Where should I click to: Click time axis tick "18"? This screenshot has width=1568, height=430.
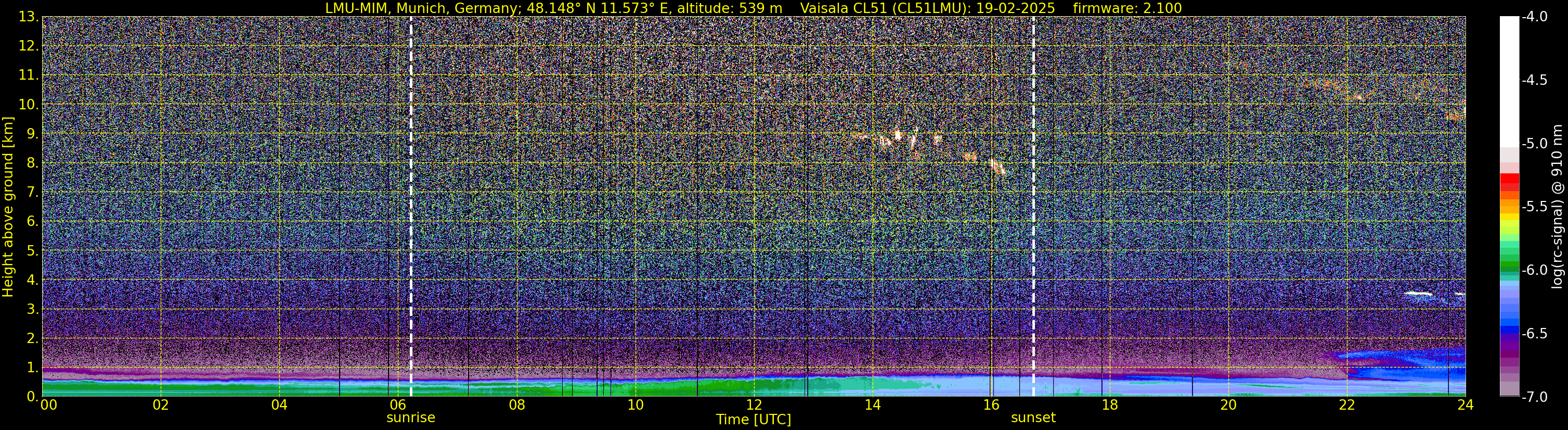pyautogui.click(x=1110, y=405)
